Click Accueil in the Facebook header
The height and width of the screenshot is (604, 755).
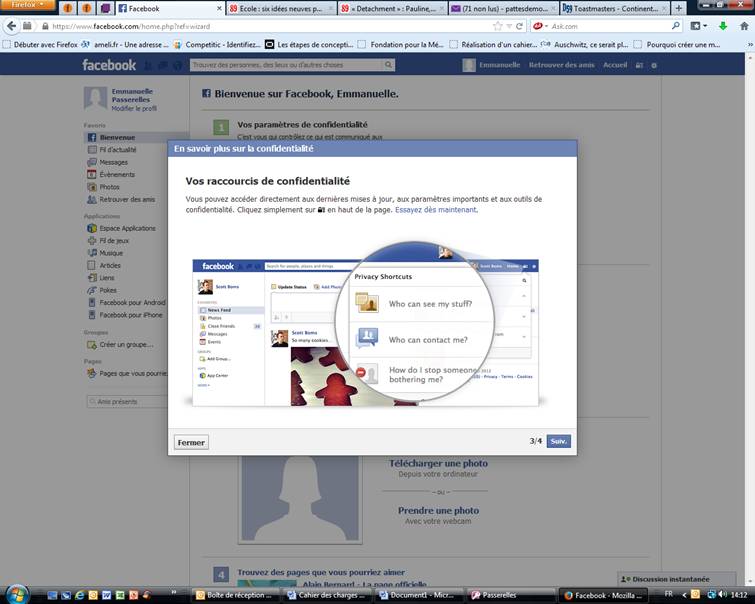click(x=615, y=65)
